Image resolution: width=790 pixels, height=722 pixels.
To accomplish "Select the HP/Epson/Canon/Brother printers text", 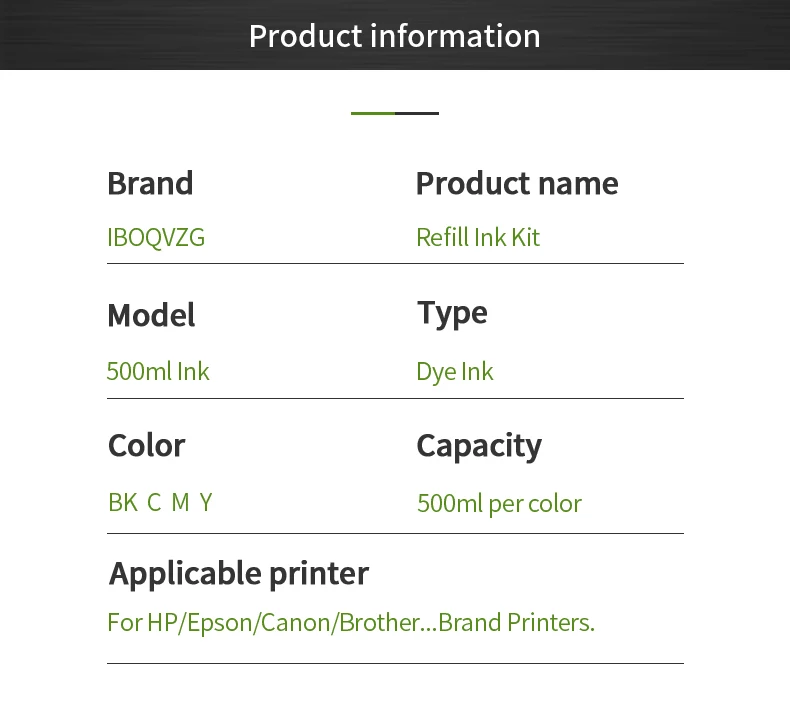I will [350, 623].
